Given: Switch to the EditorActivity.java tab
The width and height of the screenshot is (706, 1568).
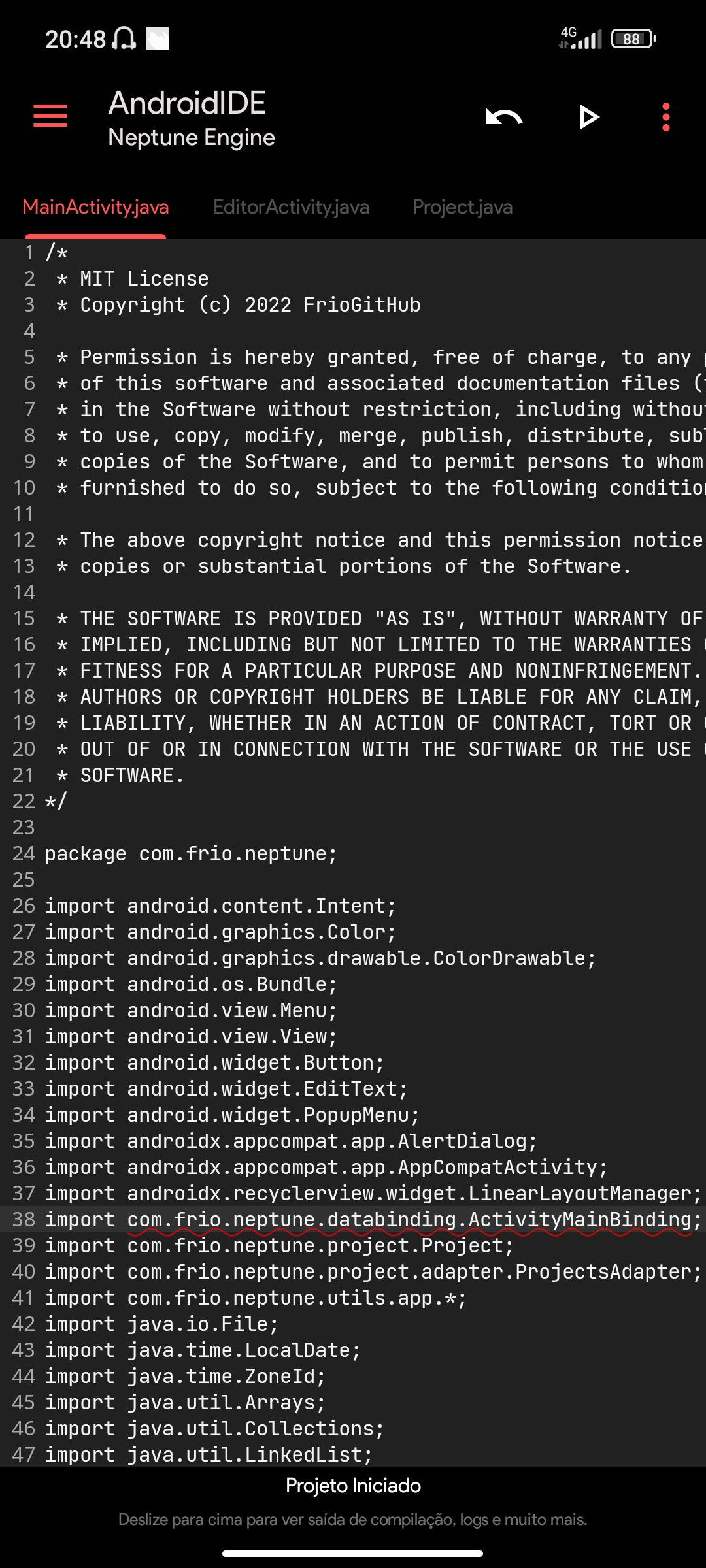Looking at the screenshot, I should coord(292,206).
